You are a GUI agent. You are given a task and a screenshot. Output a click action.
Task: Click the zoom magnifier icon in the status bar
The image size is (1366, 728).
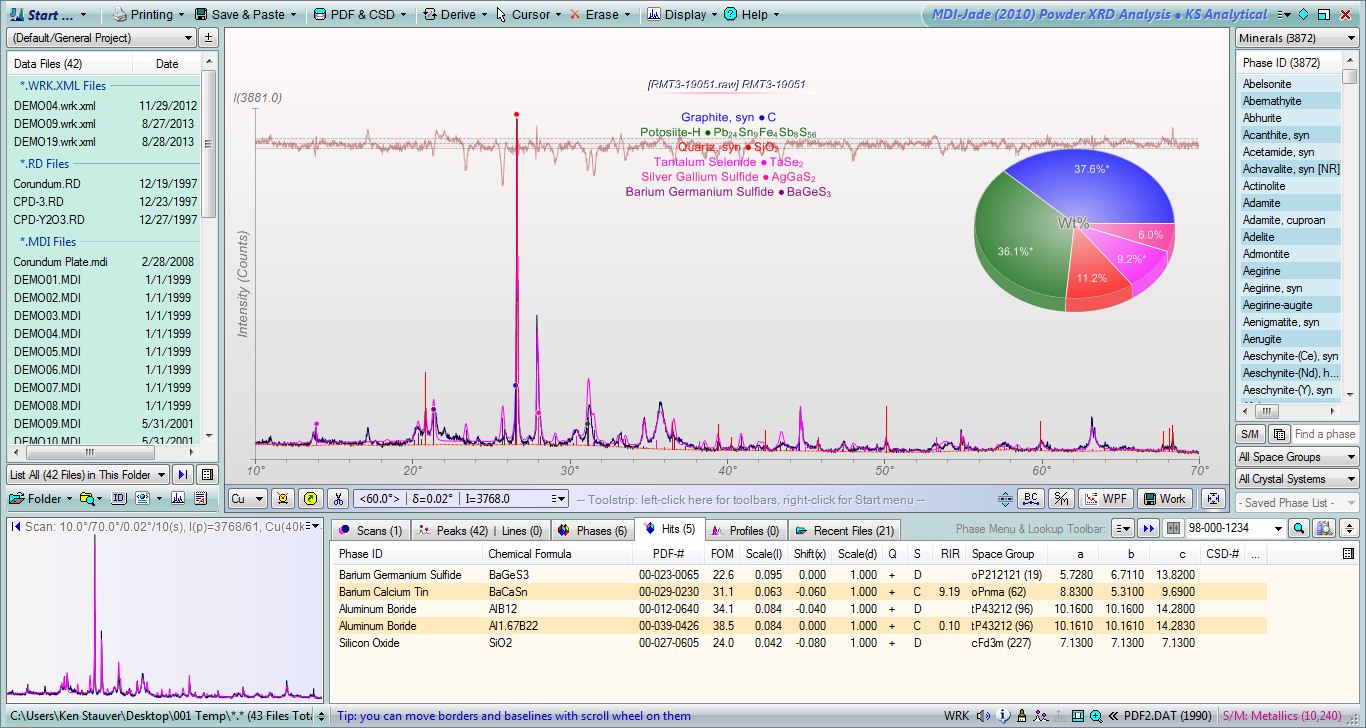click(1097, 716)
